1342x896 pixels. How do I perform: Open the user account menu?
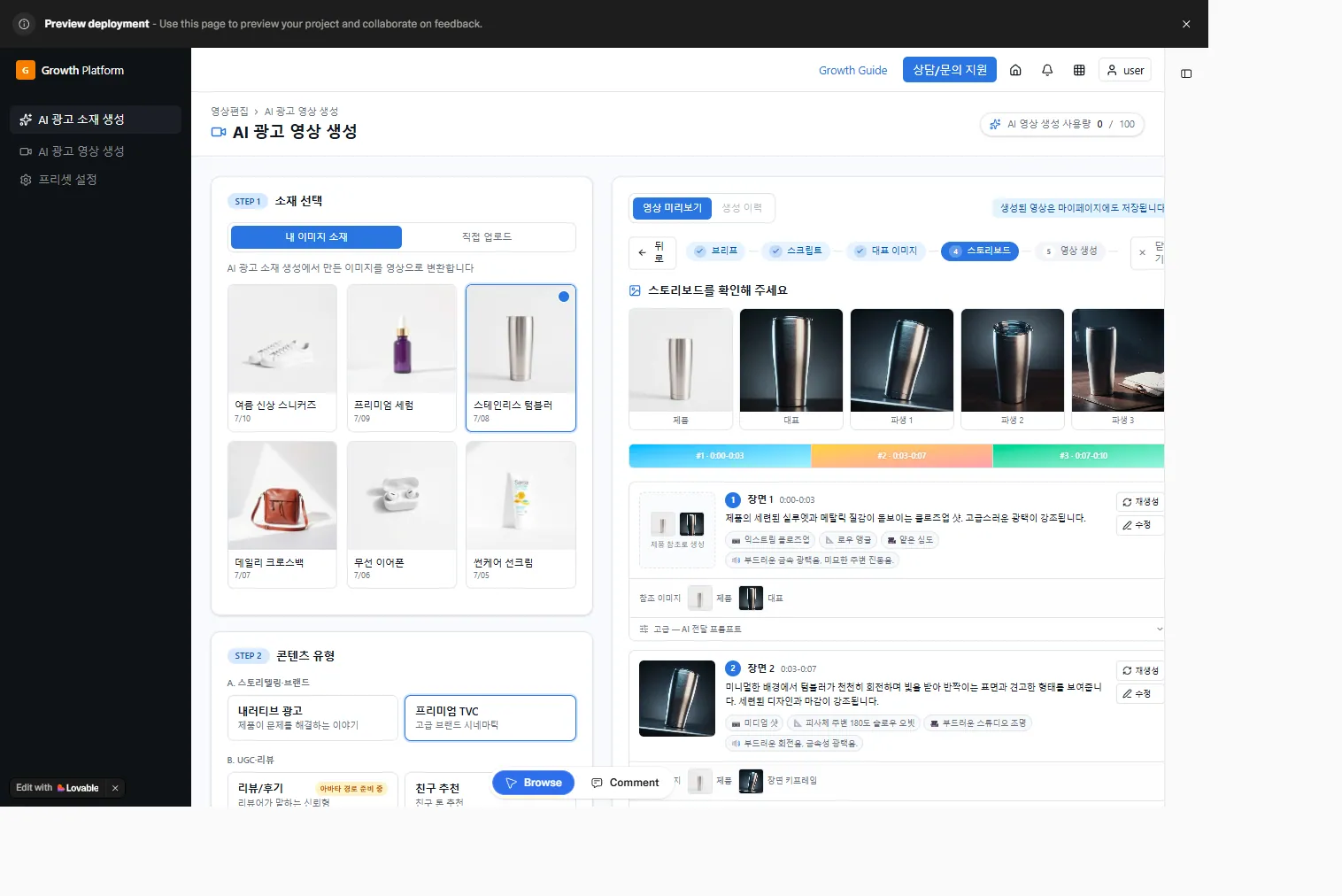click(1125, 70)
